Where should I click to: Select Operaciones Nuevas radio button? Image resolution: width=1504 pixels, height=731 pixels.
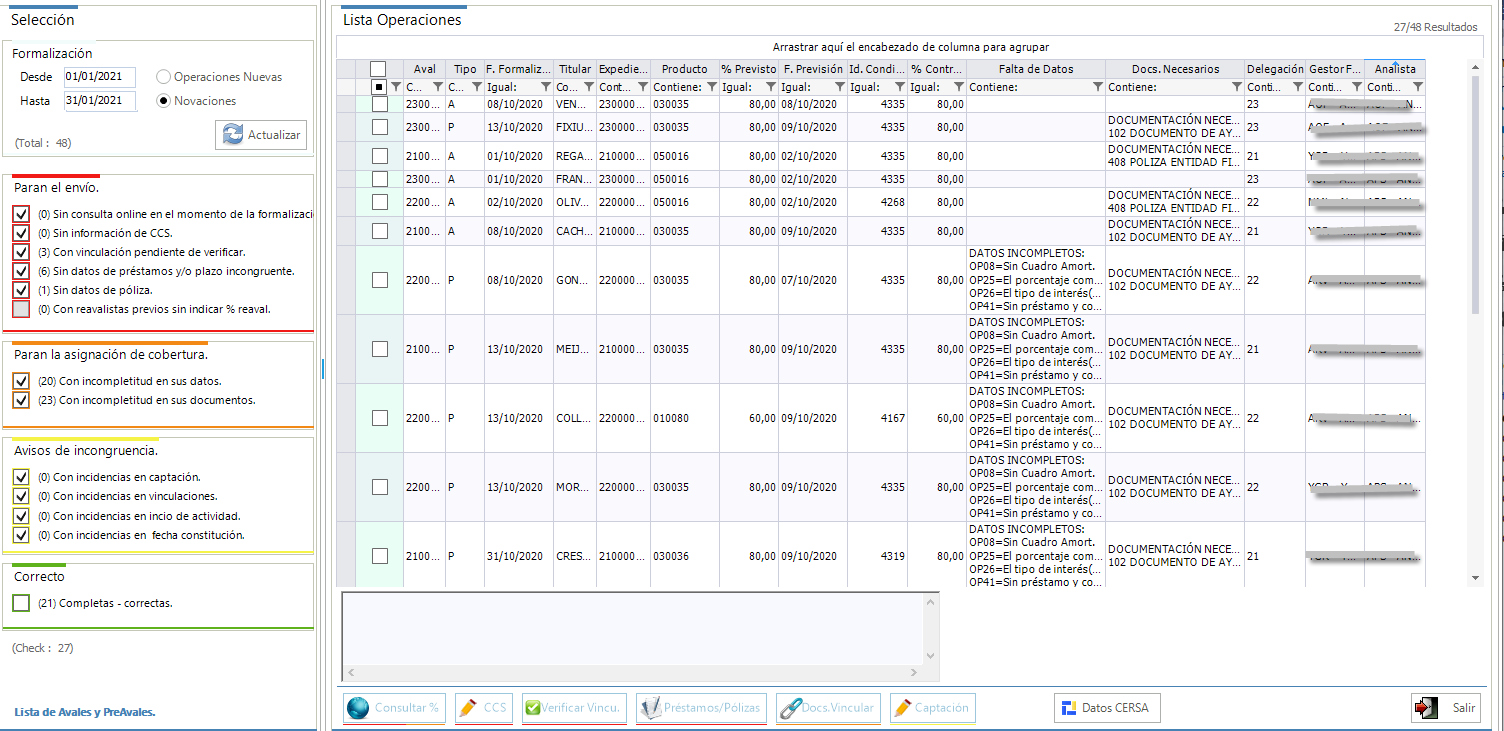click(x=164, y=77)
